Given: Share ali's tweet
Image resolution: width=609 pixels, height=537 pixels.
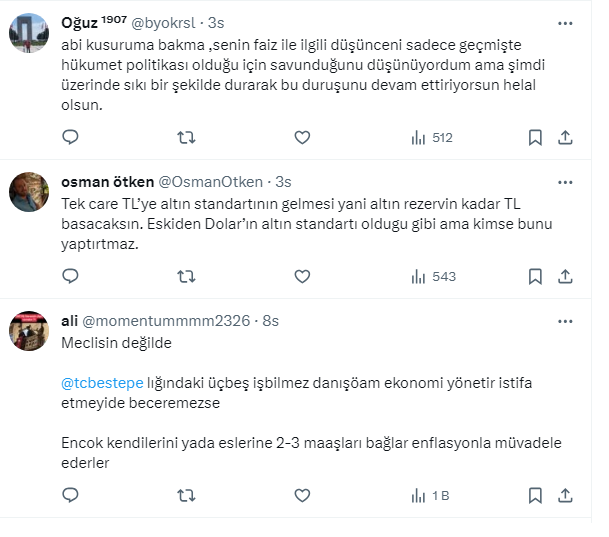Looking at the screenshot, I should pyautogui.click(x=564, y=494).
